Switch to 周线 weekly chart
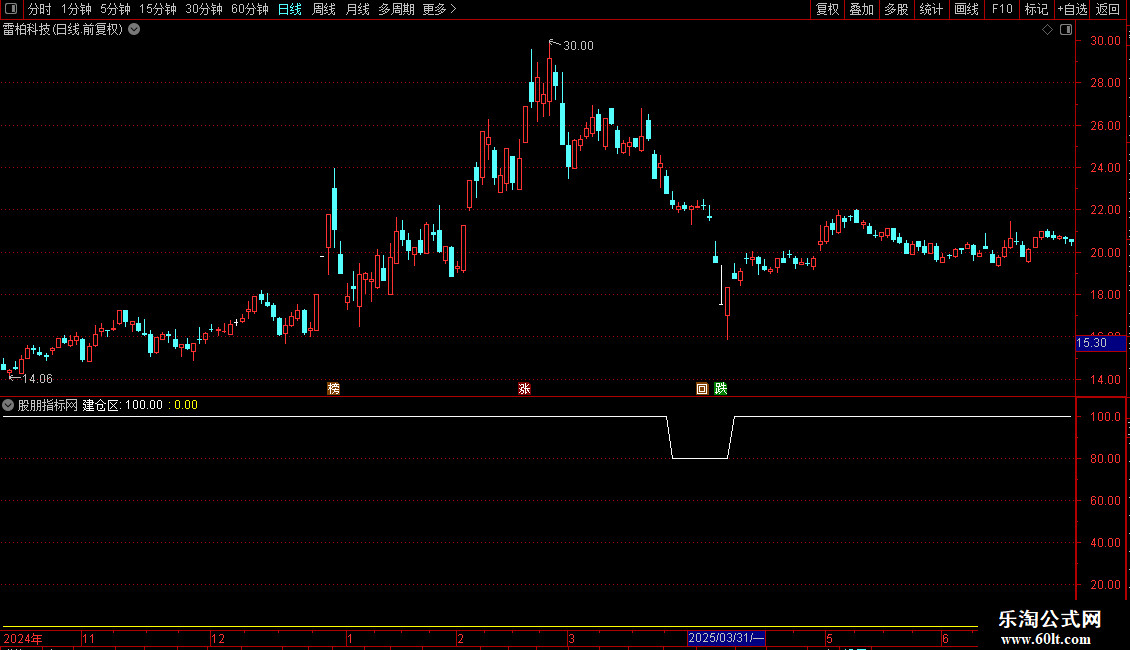The height and width of the screenshot is (650, 1130). pyautogui.click(x=324, y=9)
